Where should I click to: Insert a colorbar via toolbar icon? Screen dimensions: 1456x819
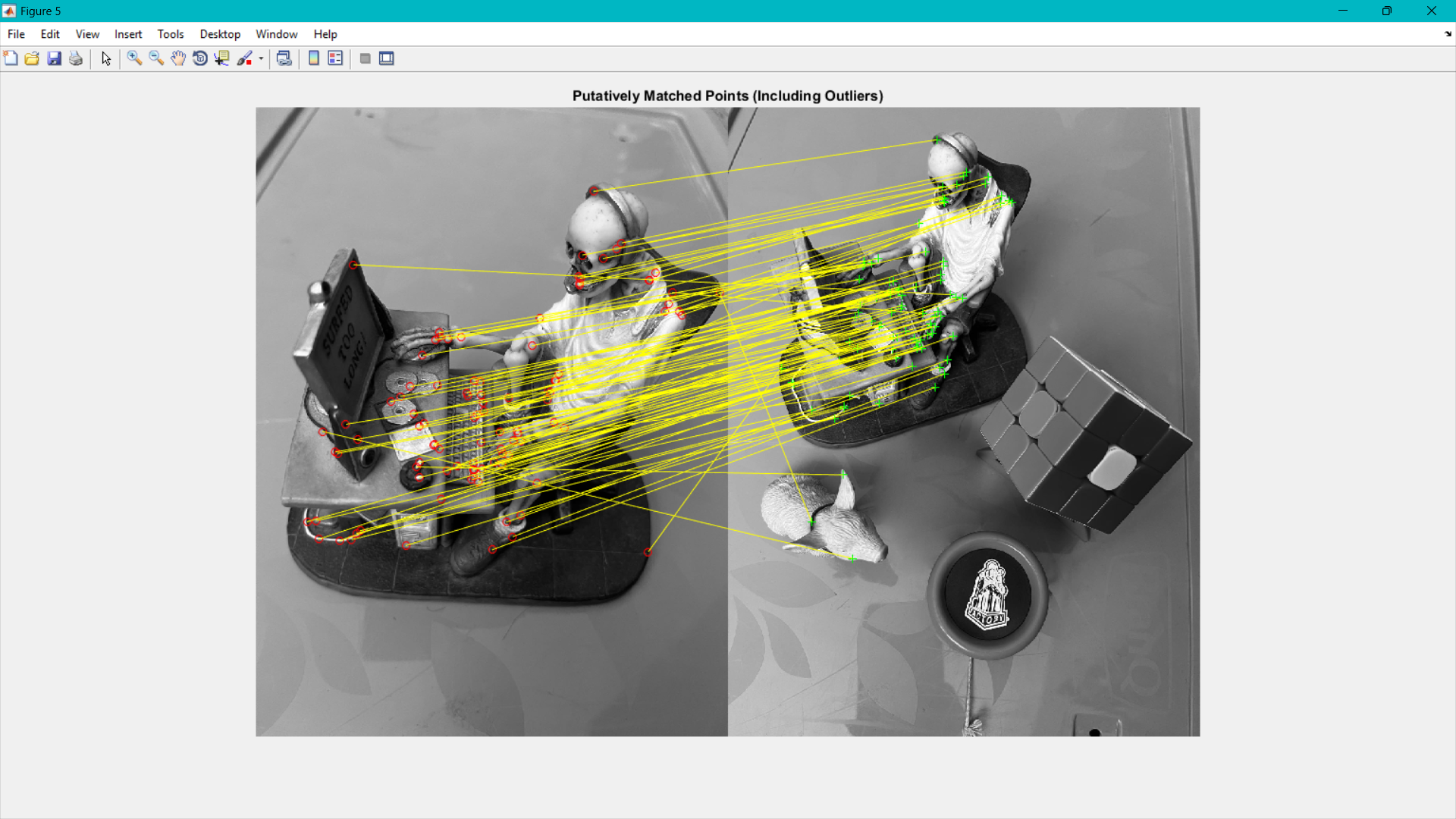(314, 58)
